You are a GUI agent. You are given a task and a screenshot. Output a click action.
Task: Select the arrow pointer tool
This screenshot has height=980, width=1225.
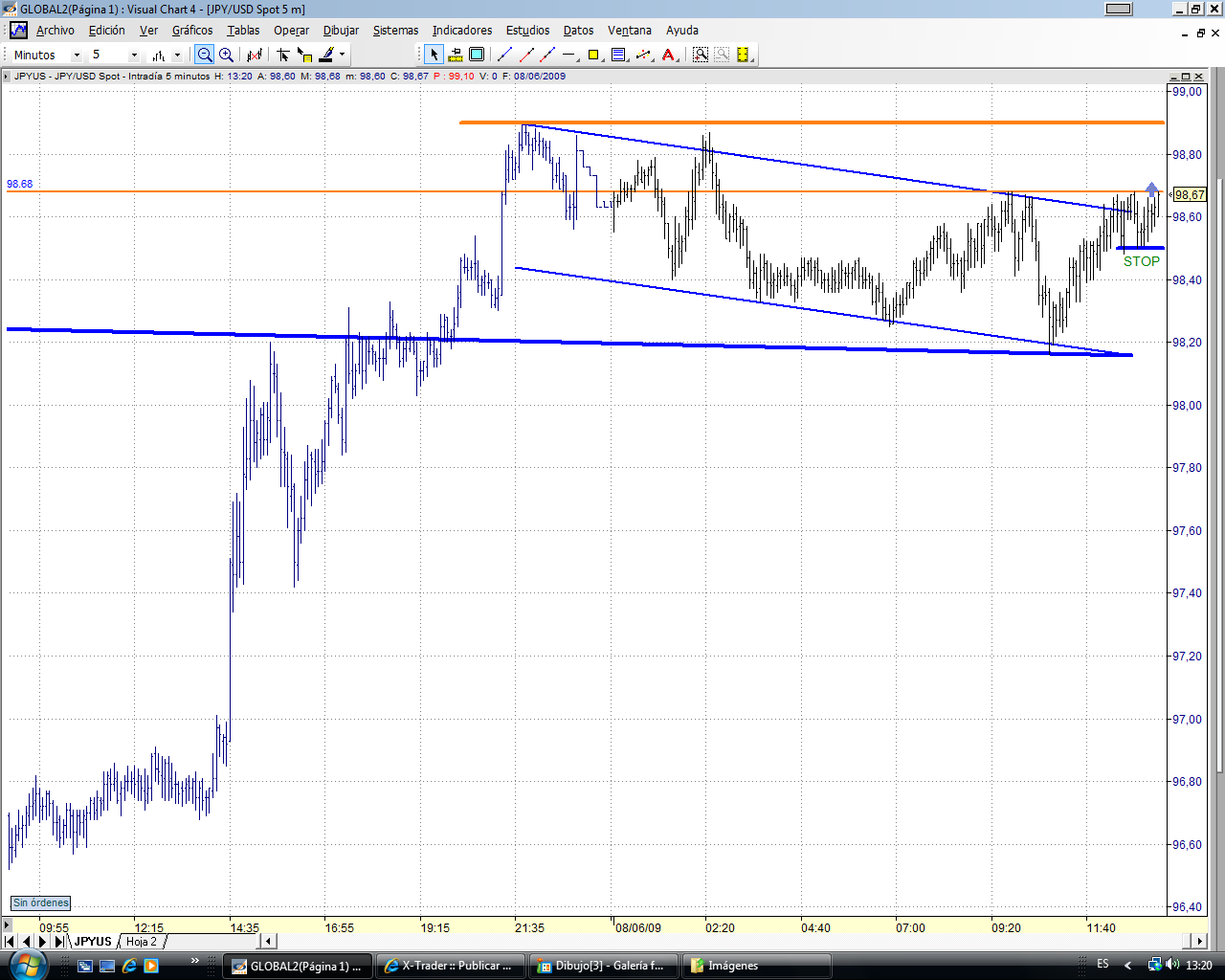click(434, 55)
